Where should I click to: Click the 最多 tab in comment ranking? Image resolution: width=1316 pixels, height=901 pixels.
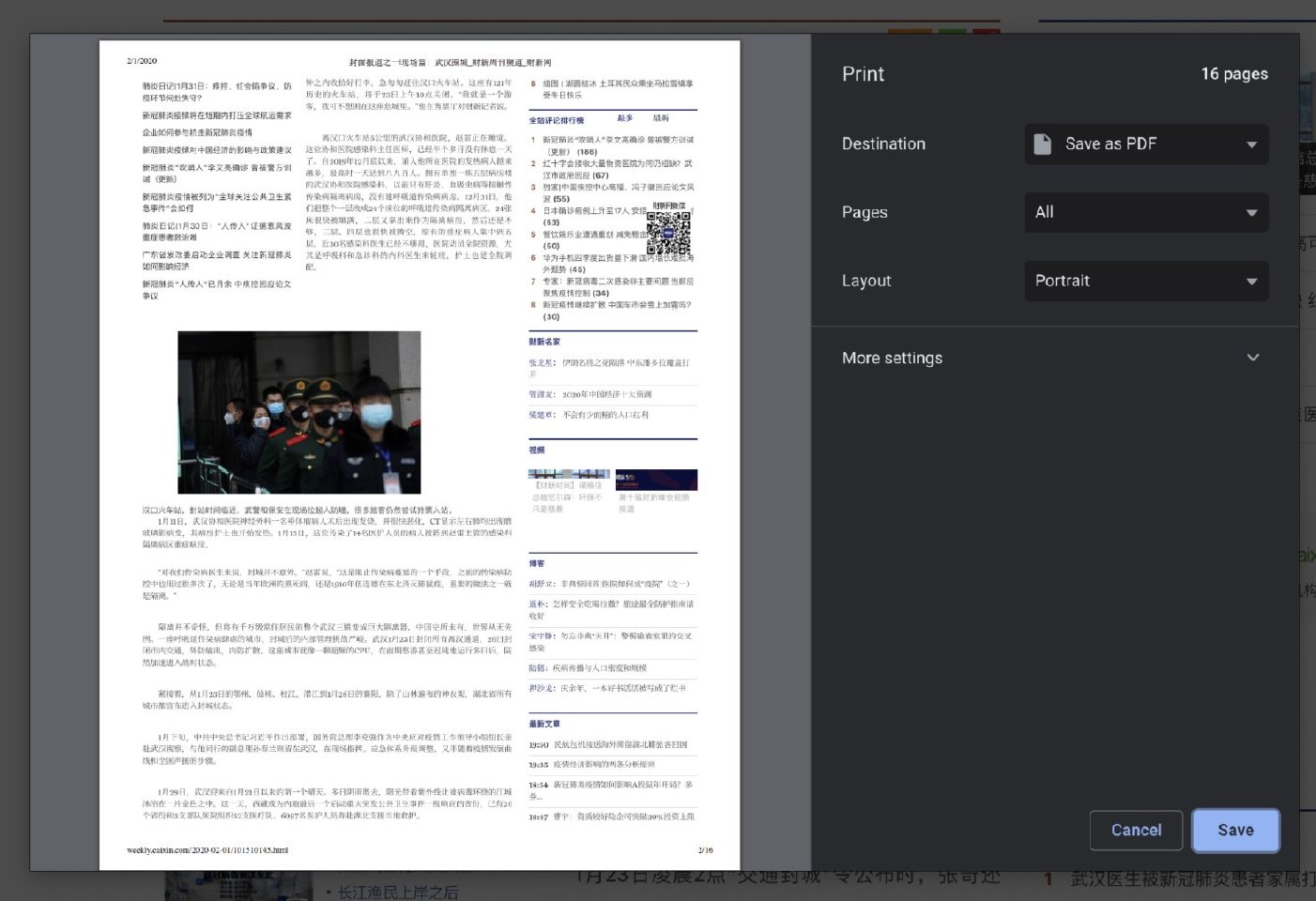(x=625, y=118)
